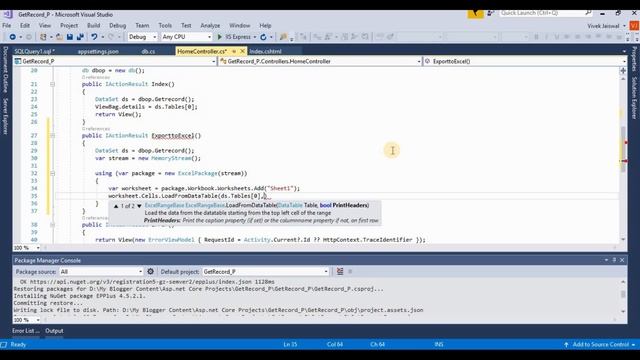Click the status bar Ready icon
The height and width of the screenshot is (360, 640).
[x=4, y=344]
